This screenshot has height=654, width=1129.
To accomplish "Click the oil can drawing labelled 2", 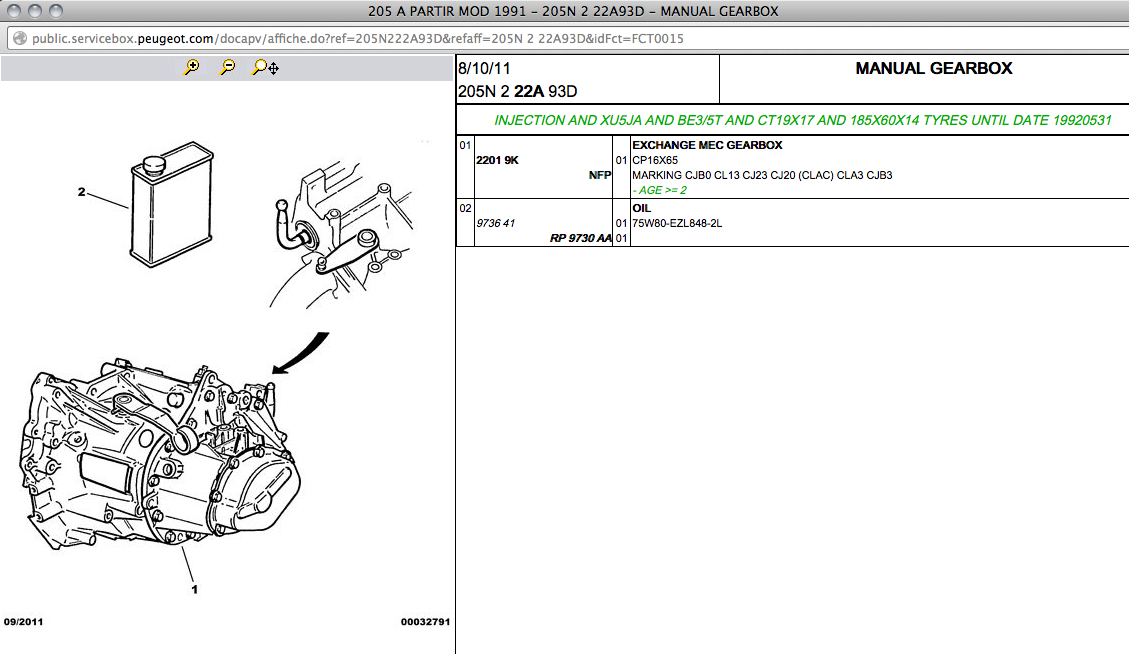I will (172, 204).
